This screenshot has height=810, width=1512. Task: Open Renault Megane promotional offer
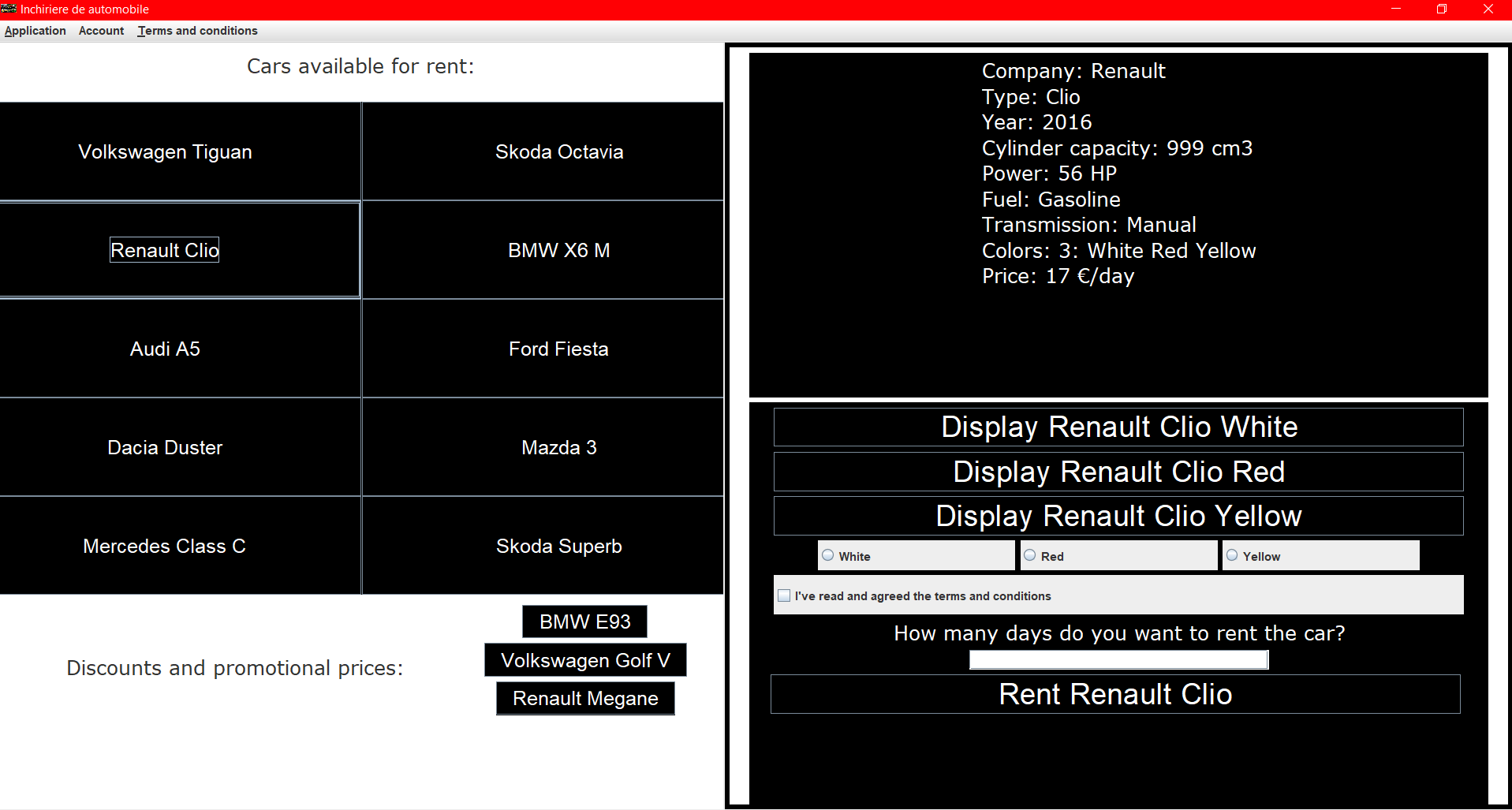click(x=585, y=698)
